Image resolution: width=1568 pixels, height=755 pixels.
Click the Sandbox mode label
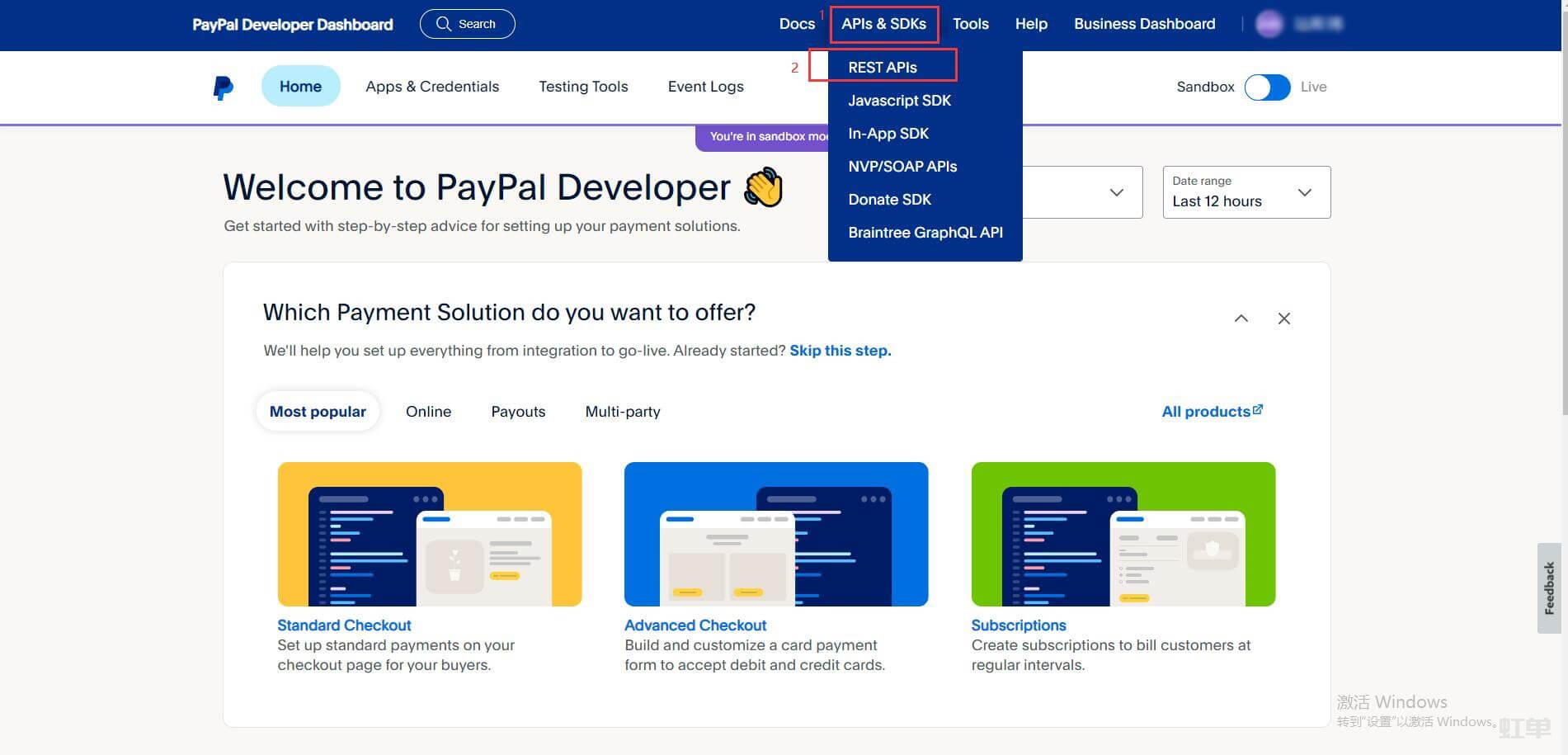coord(1205,86)
